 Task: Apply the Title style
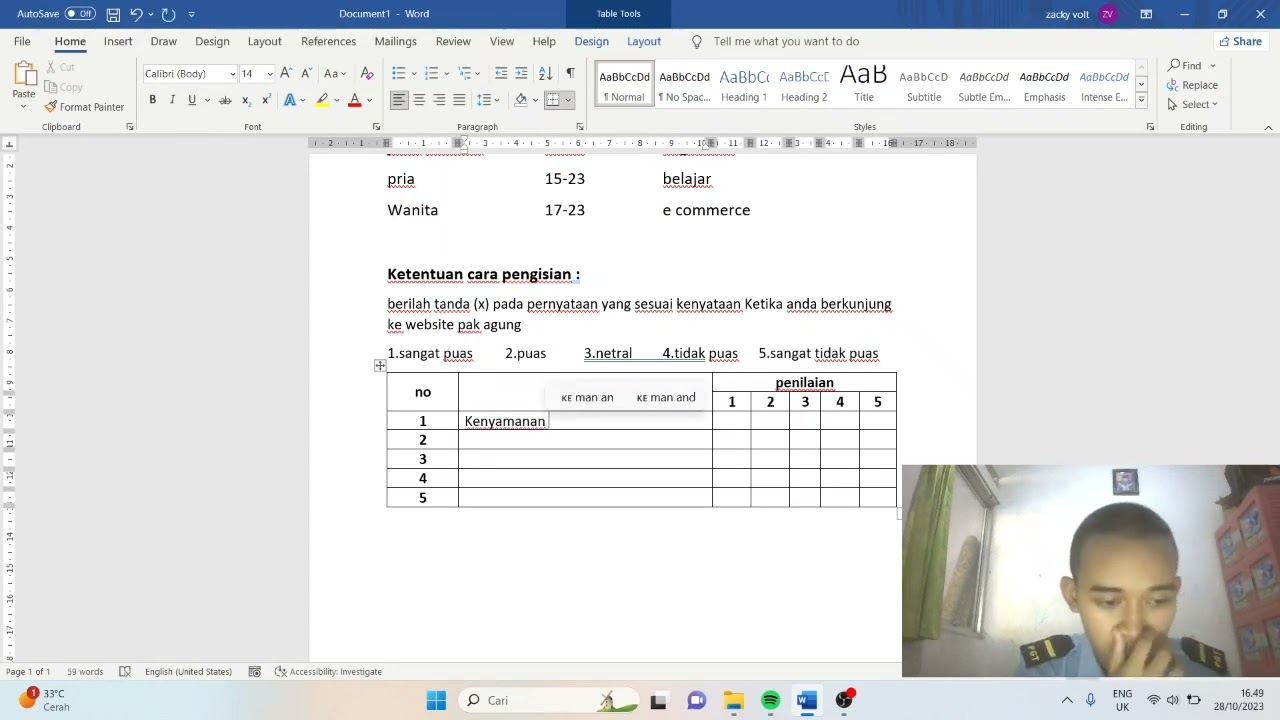pyautogui.click(x=864, y=84)
